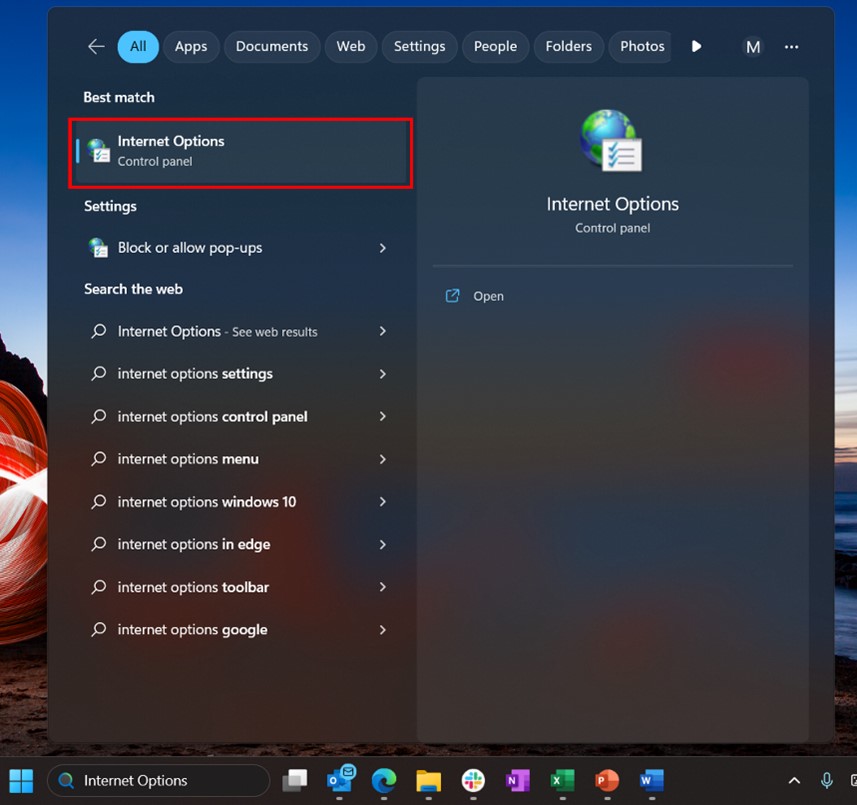The image size is (857, 805).
Task: Click Open in the Internet Options preview
Action: [488, 296]
